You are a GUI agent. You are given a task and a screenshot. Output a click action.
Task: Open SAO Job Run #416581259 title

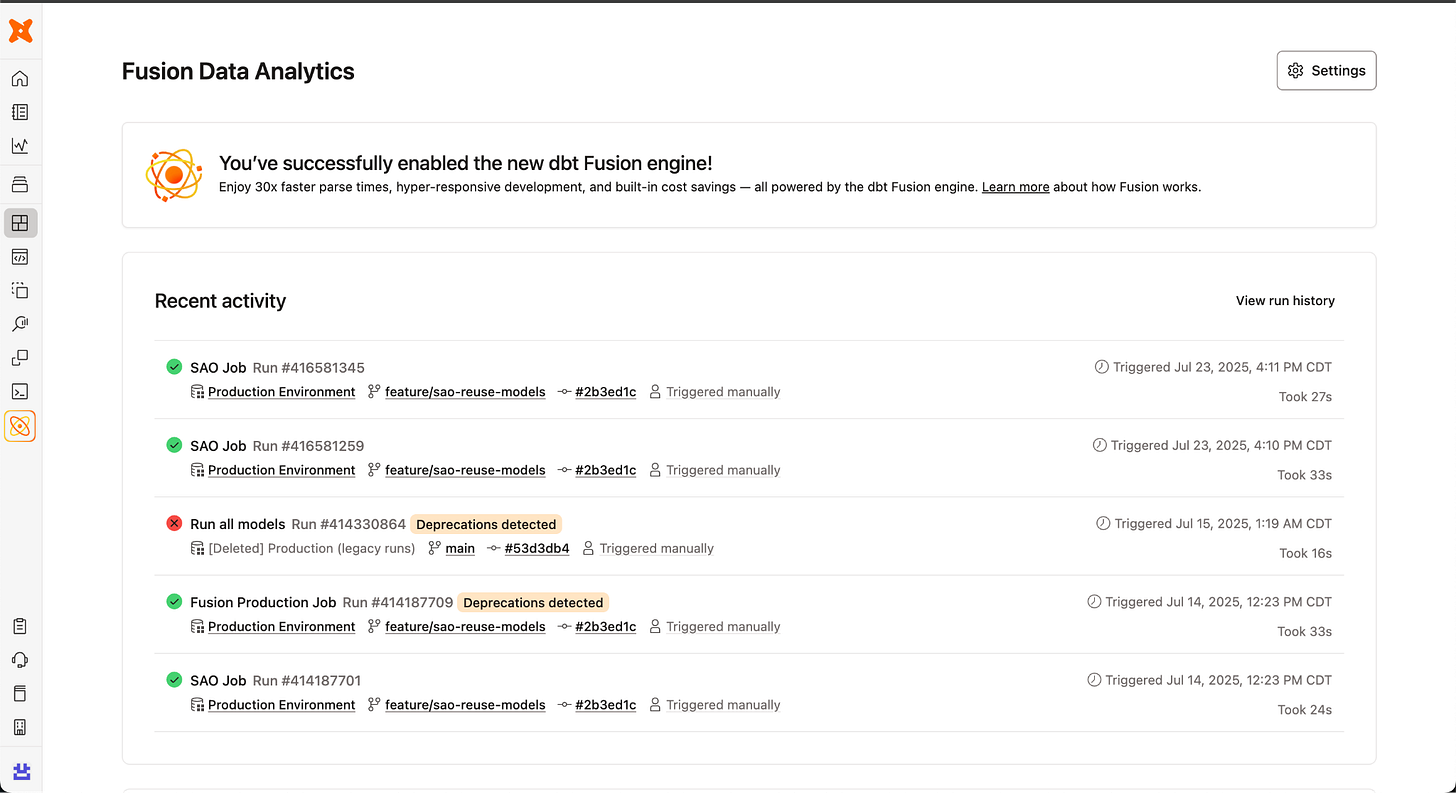(x=277, y=445)
